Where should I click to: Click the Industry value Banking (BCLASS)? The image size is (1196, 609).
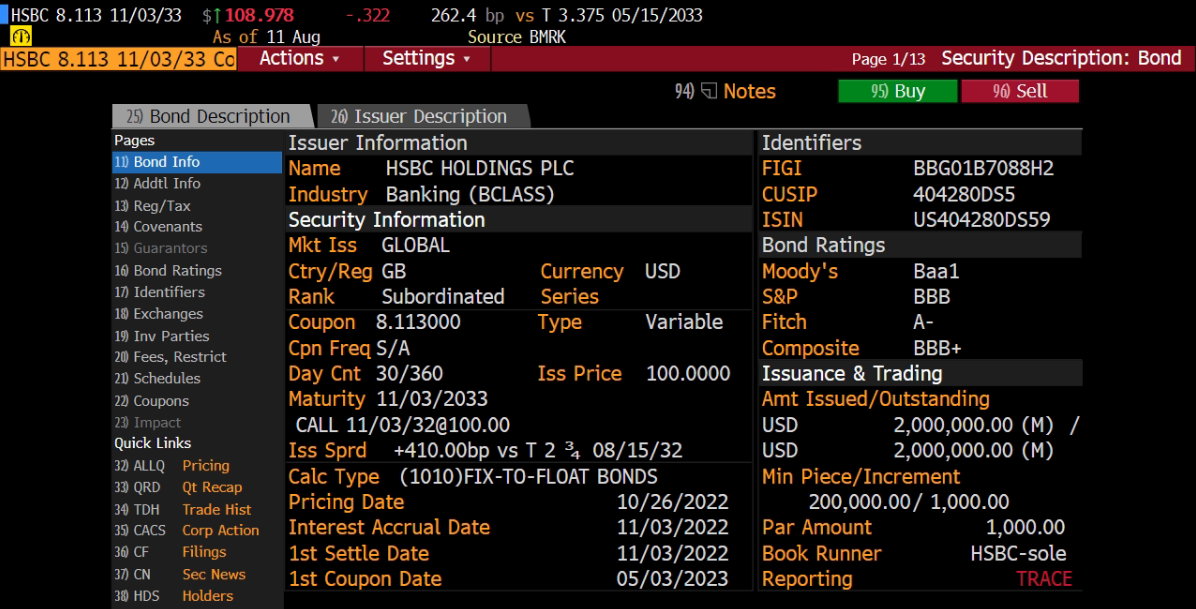[x=470, y=195]
